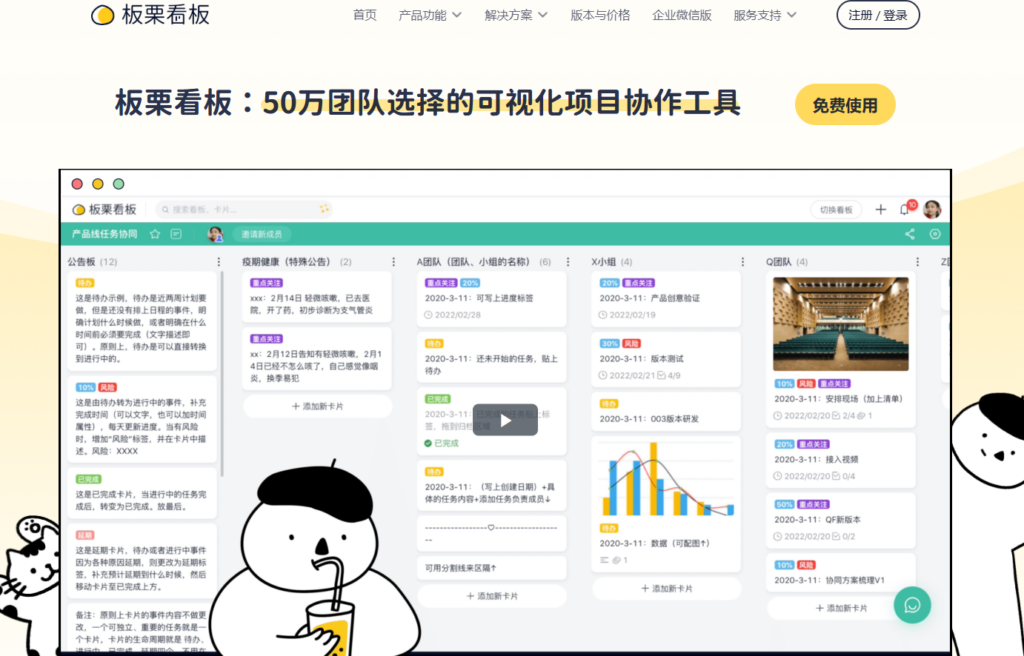The width and height of the screenshot is (1024, 656).
Task: Click 注册 / 登录 at the top right
Action: [x=877, y=15]
